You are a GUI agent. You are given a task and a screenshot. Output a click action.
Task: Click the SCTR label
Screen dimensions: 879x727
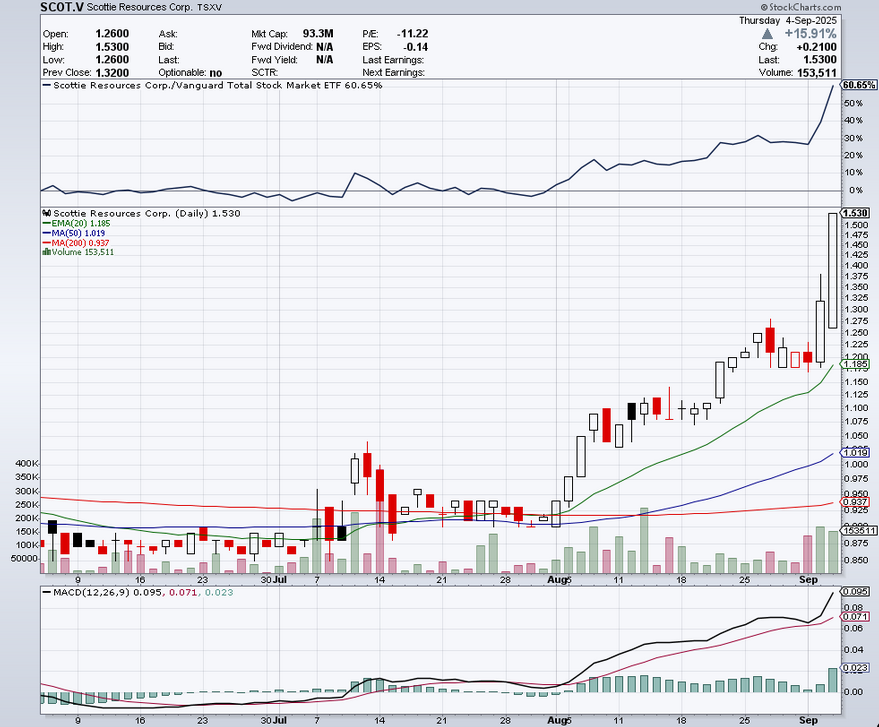[265, 73]
